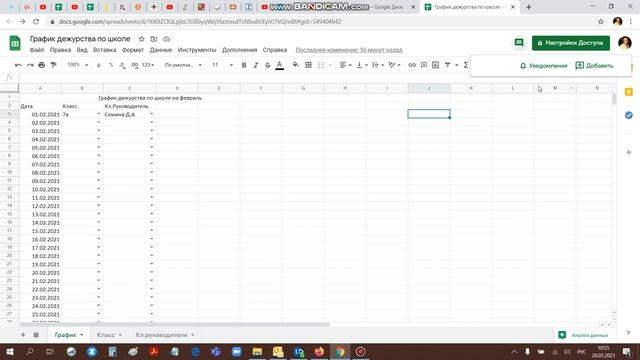Switch to Класс sheet tab
Image resolution: width=640 pixels, height=360 pixels.
coord(109,335)
